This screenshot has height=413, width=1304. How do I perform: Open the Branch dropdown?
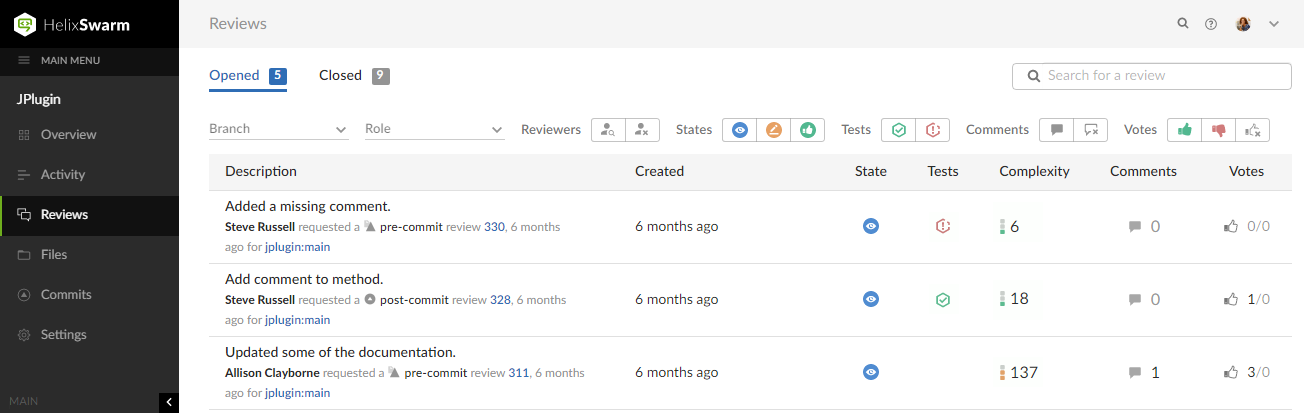(x=278, y=129)
